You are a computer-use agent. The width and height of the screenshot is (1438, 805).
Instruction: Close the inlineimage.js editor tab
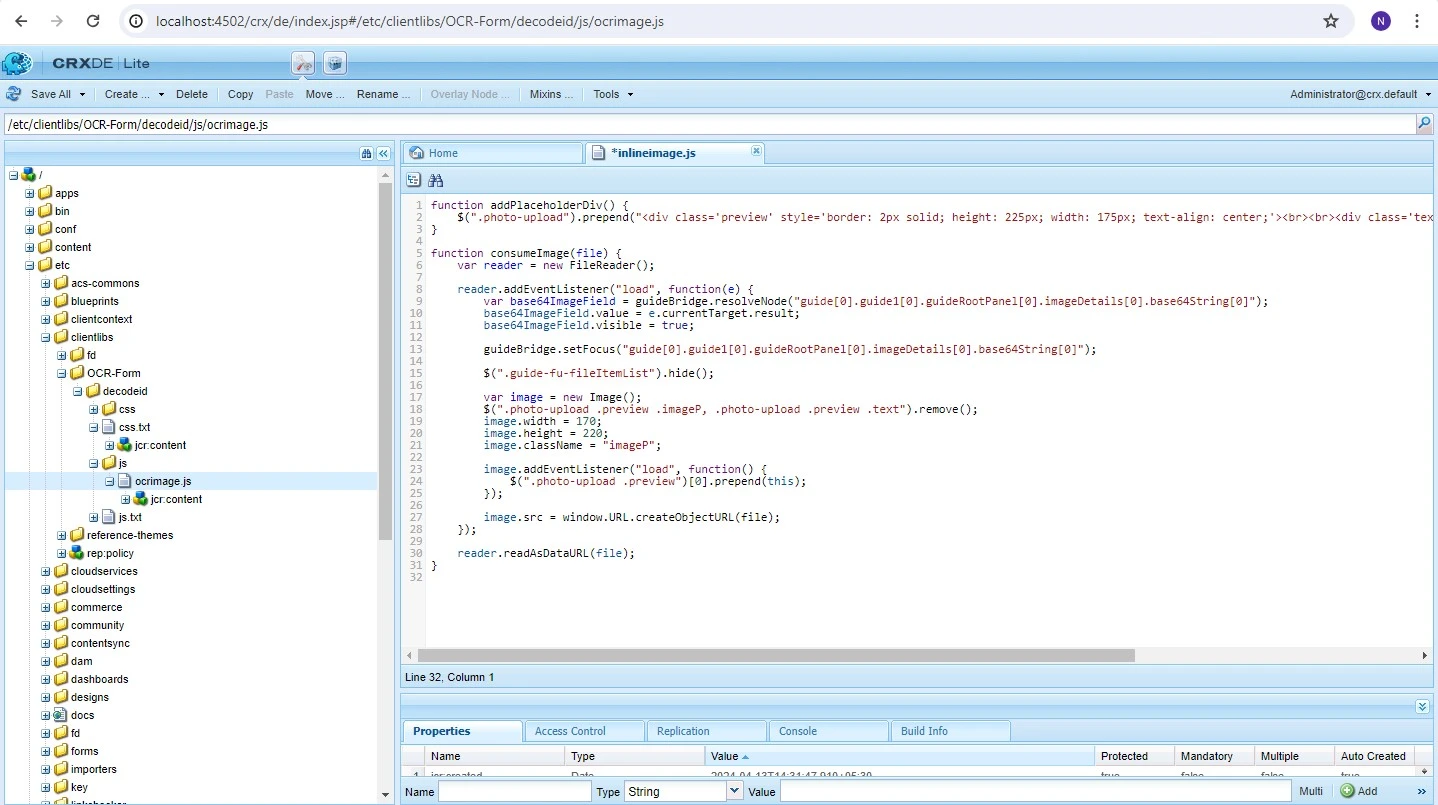[756, 151]
